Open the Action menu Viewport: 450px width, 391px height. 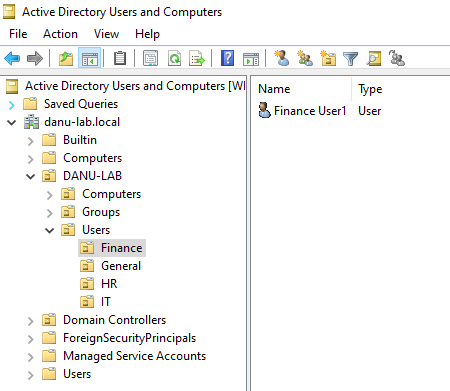(60, 34)
